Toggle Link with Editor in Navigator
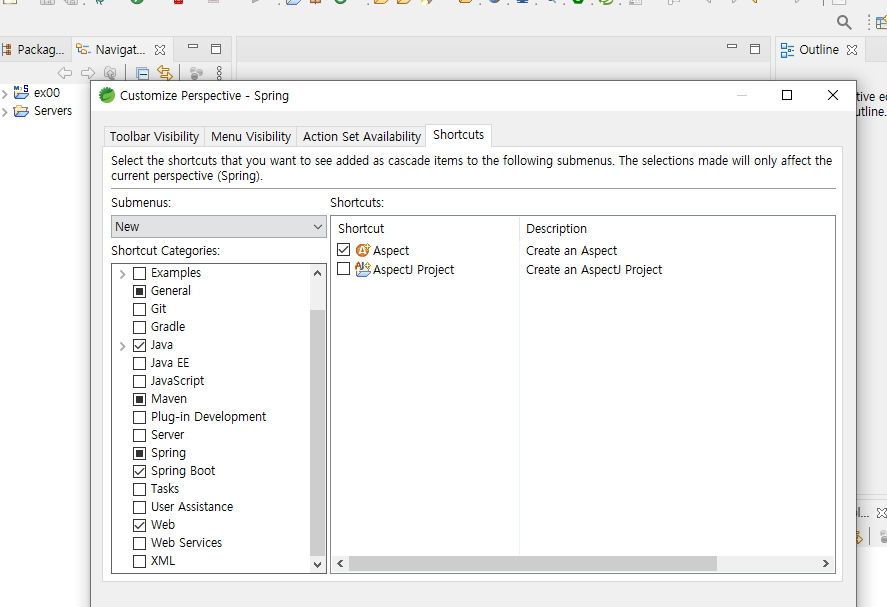The image size is (887, 607). (x=165, y=73)
